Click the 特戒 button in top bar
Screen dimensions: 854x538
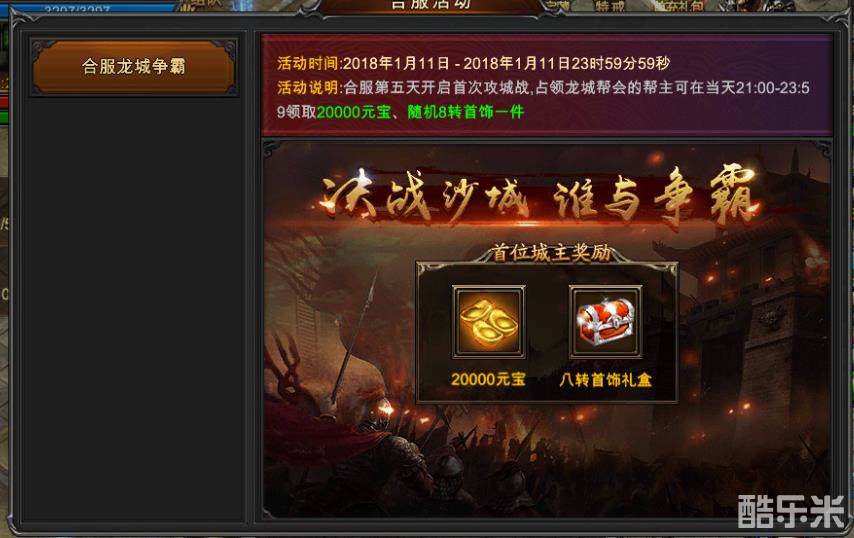point(609,6)
